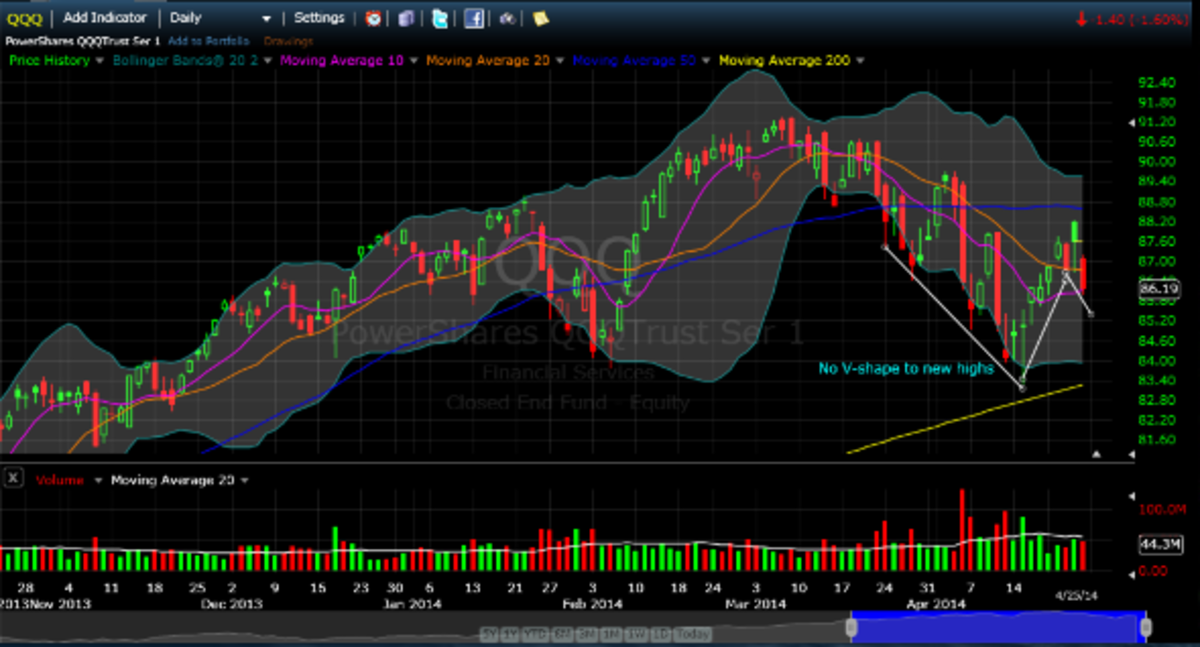Open Add Indicator menu
This screenshot has height=647, width=1200.
point(105,18)
